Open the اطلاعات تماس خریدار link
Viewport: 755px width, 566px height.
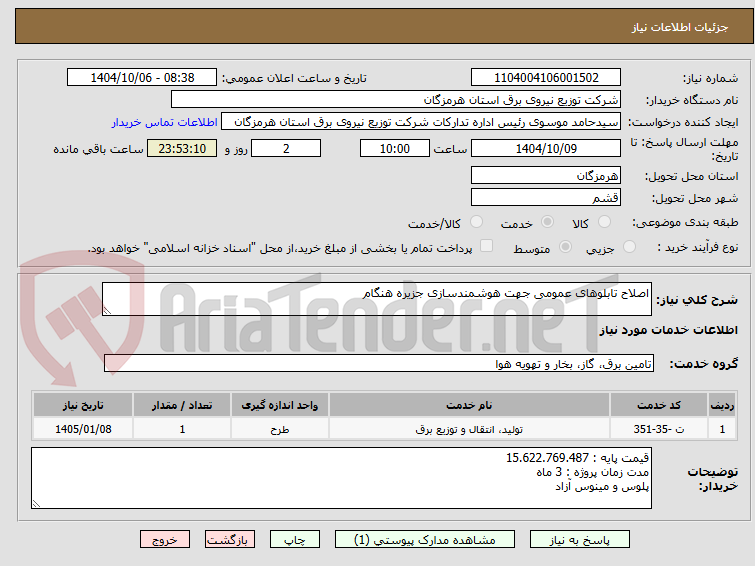[x=165, y=122]
